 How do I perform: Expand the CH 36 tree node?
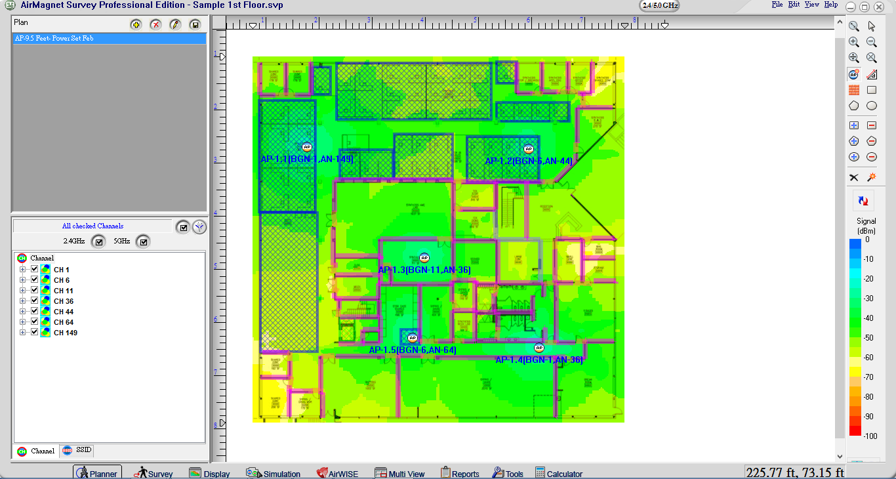coord(22,301)
